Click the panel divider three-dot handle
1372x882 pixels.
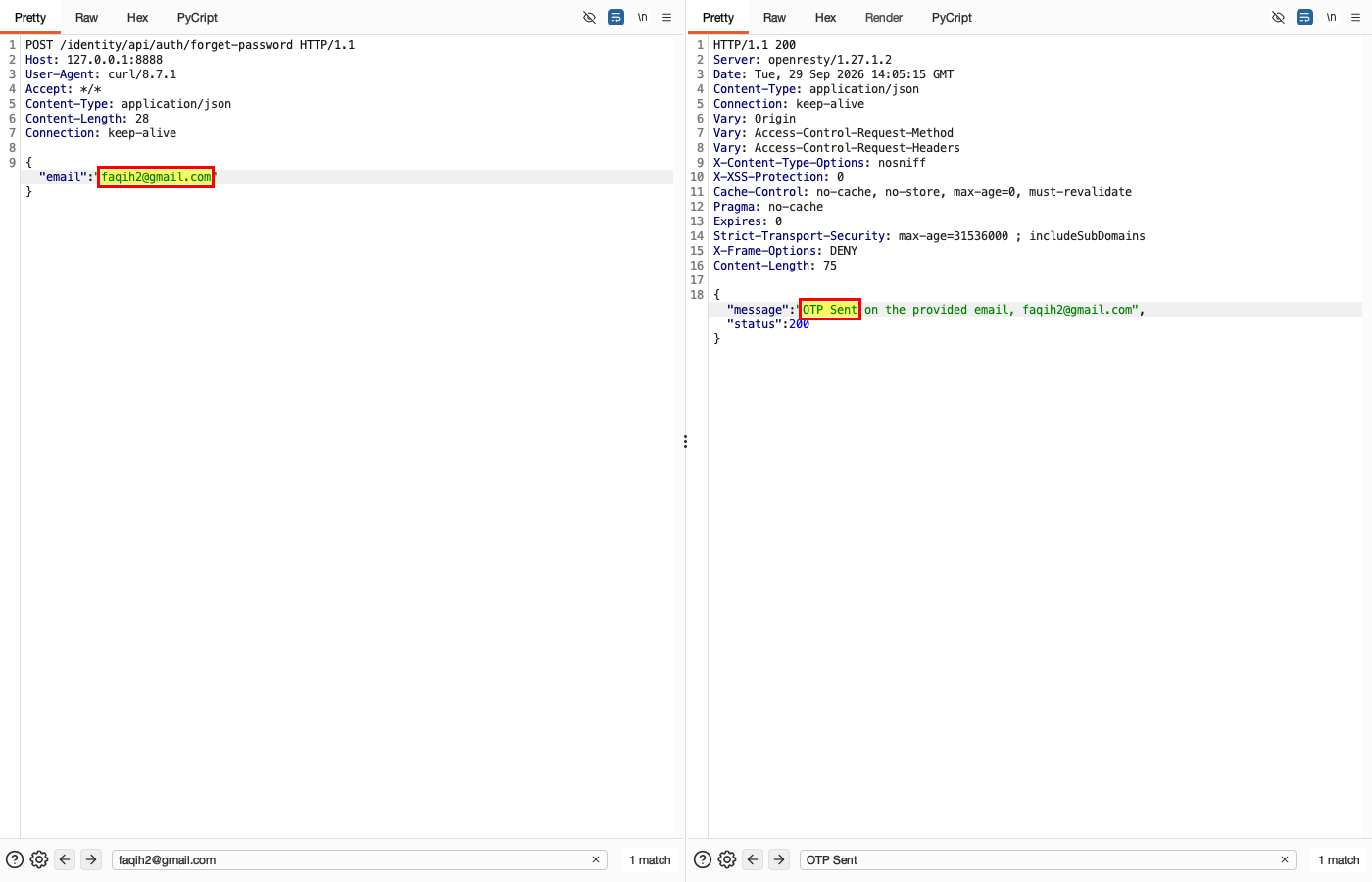pos(685,442)
